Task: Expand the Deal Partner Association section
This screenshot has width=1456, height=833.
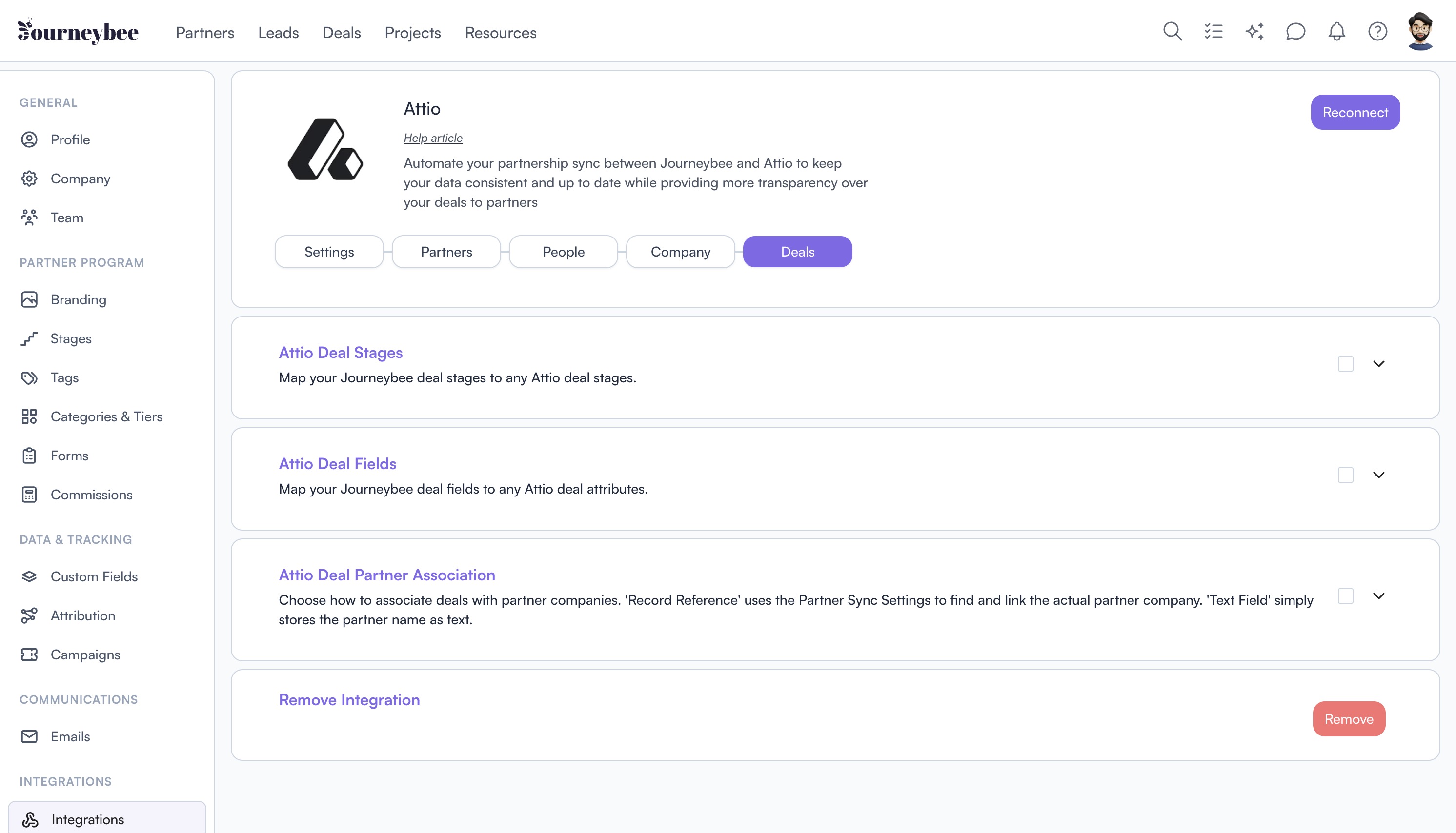Action: click(1379, 596)
